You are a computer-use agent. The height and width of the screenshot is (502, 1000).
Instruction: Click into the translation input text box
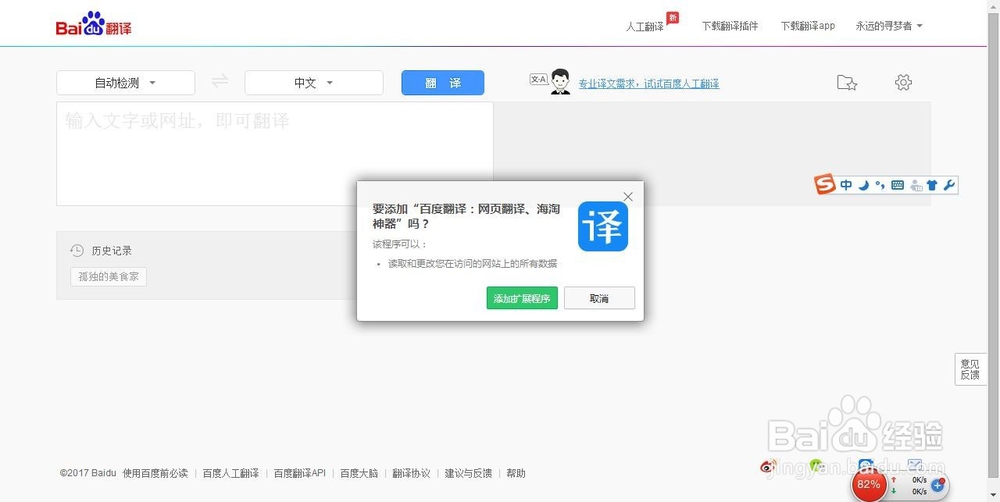coord(274,154)
